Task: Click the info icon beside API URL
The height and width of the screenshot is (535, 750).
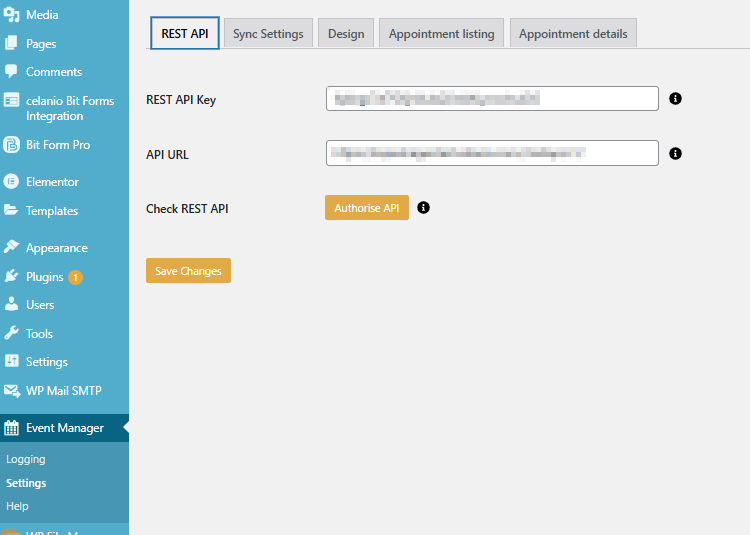Action: 675,154
